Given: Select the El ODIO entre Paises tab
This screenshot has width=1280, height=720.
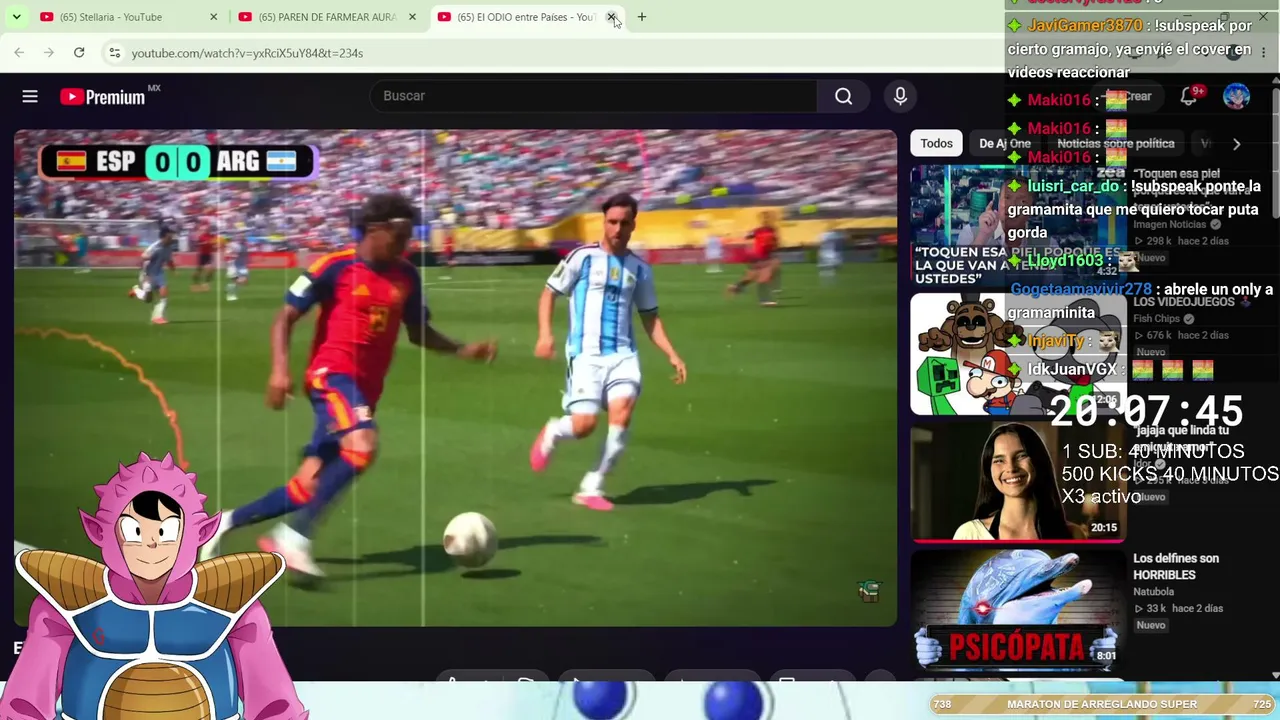Looking at the screenshot, I should pyautogui.click(x=526, y=17).
